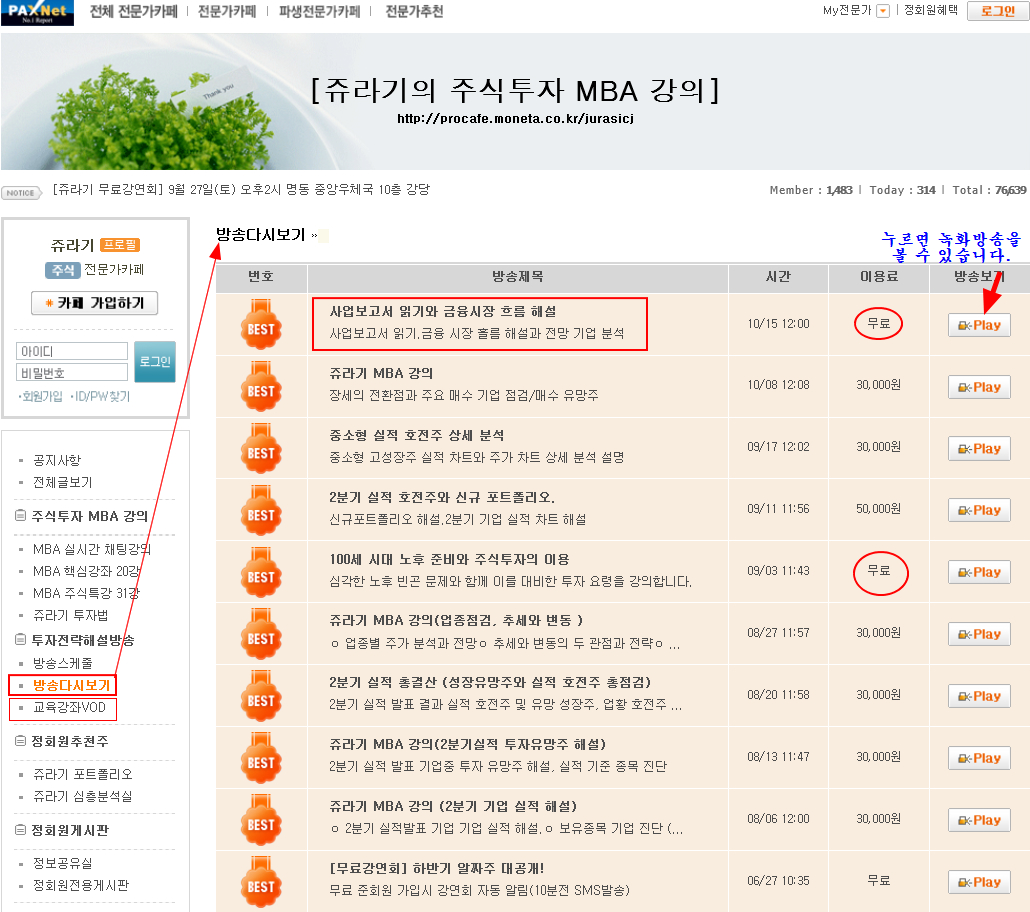The height and width of the screenshot is (912, 1030).
Task: Click BEST badge for 사업보고서 읽기와 금융시장 row
Action: 261,325
